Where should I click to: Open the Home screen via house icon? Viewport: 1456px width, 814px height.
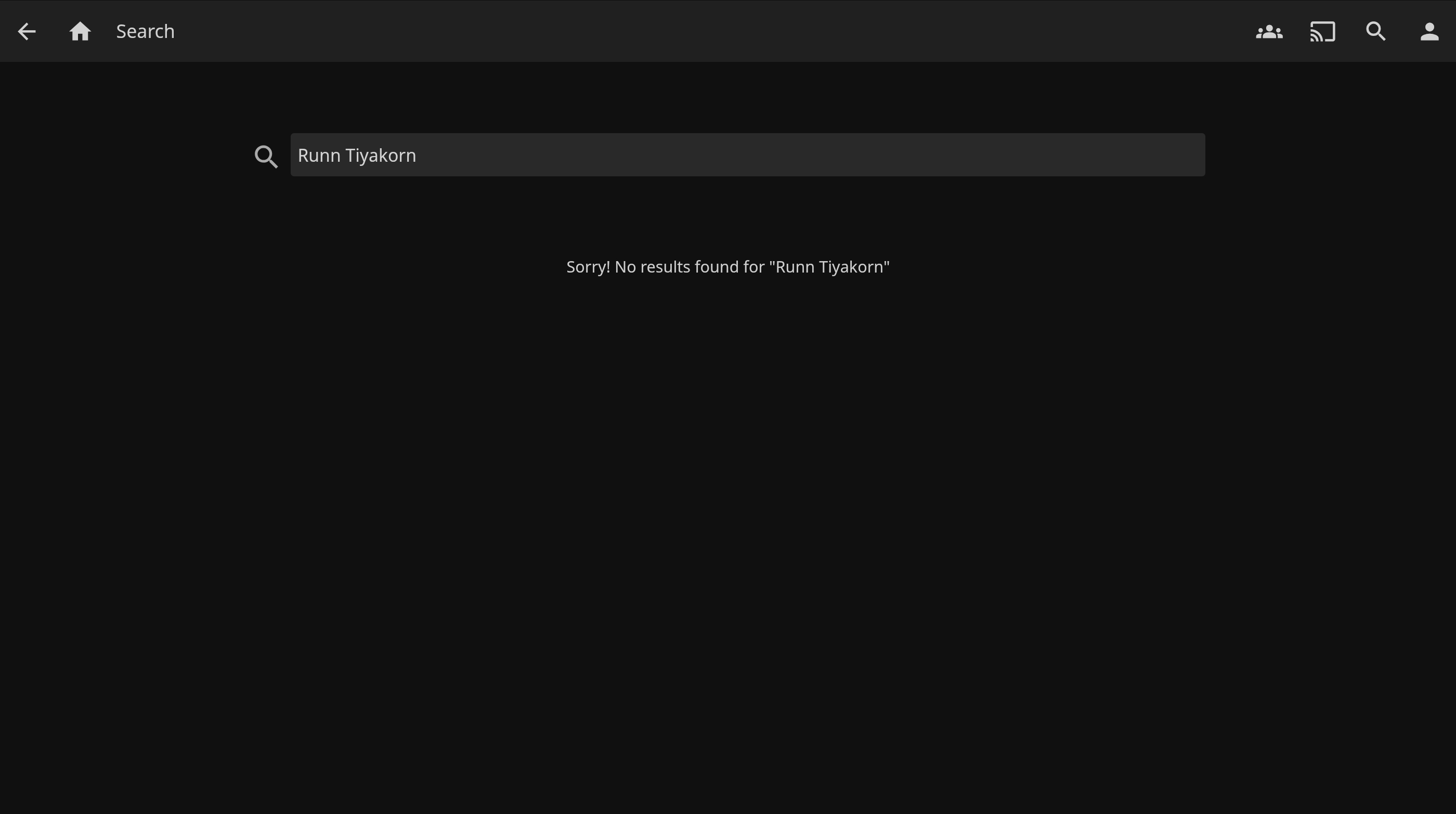tap(80, 32)
